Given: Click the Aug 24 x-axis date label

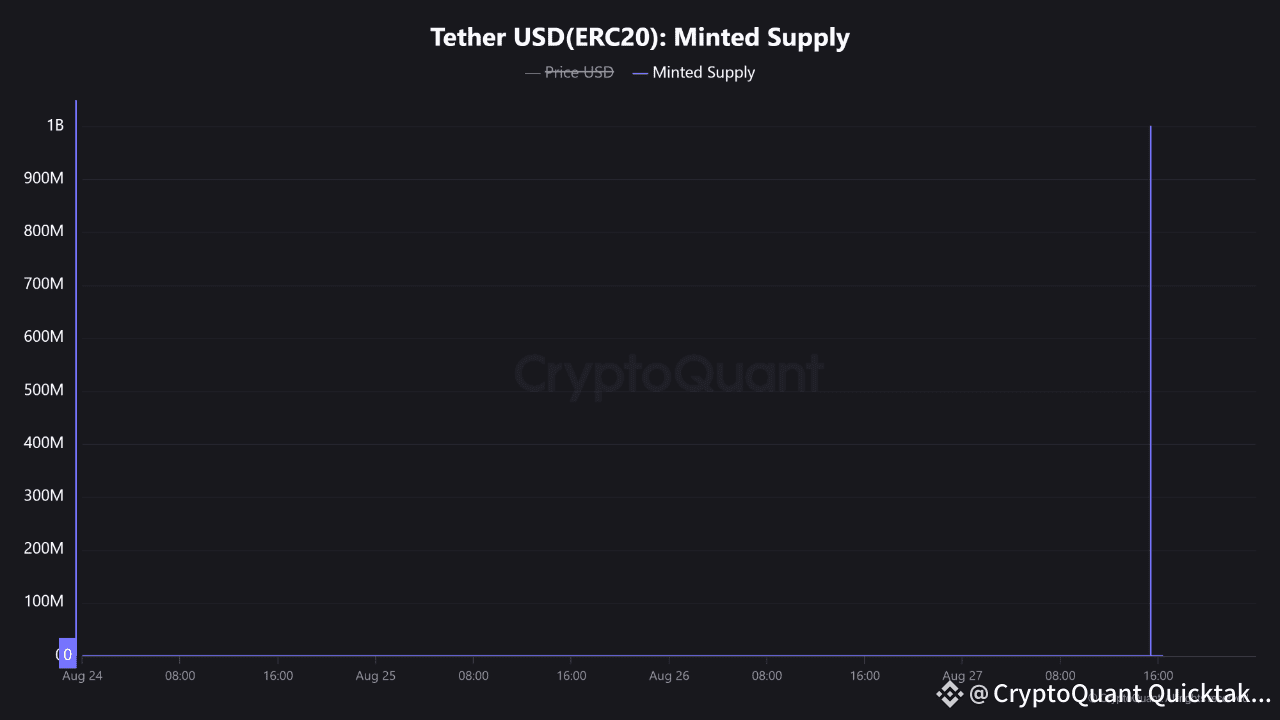Looking at the screenshot, I should click(x=82, y=676).
